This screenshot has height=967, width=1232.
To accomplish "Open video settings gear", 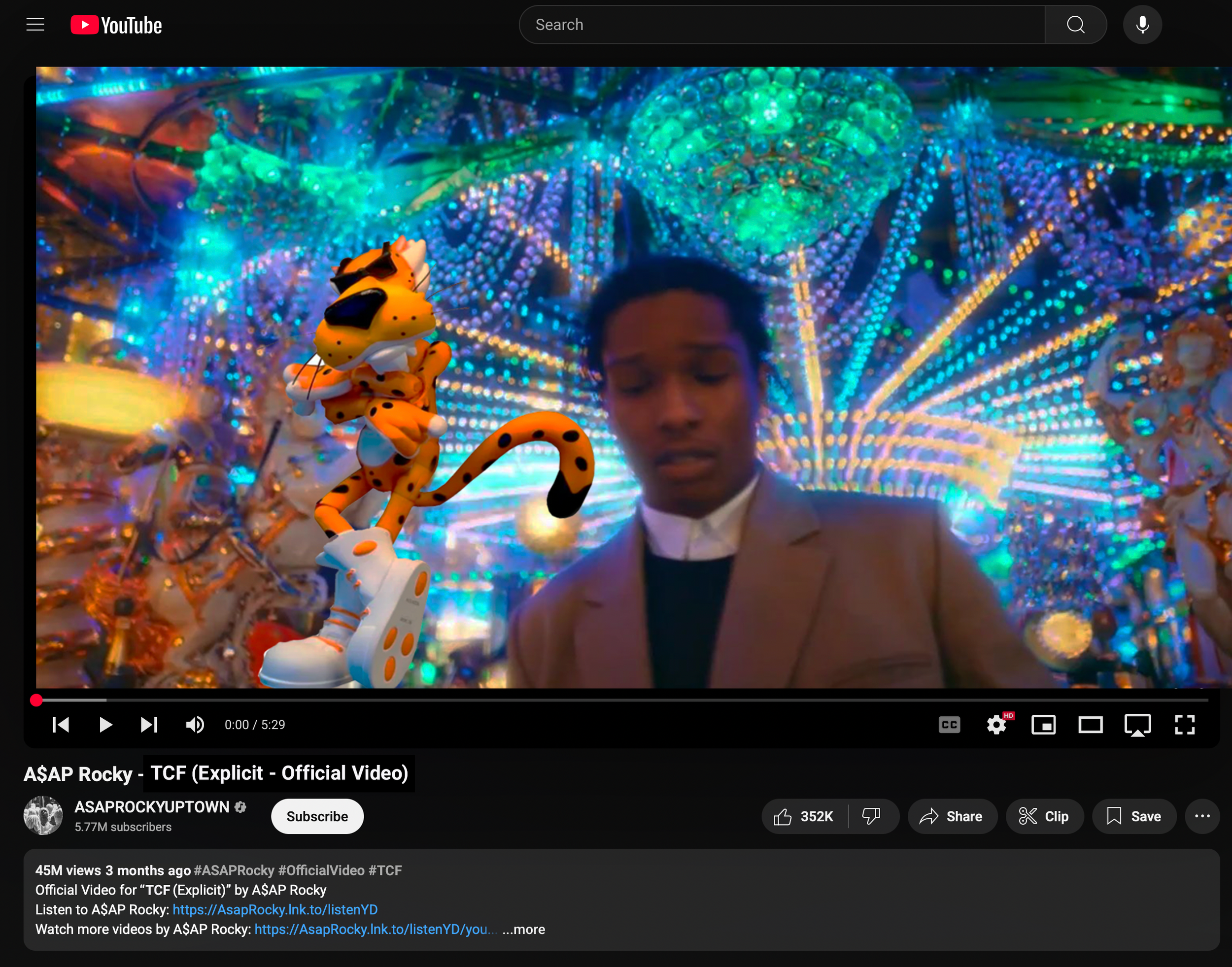I will tap(997, 725).
